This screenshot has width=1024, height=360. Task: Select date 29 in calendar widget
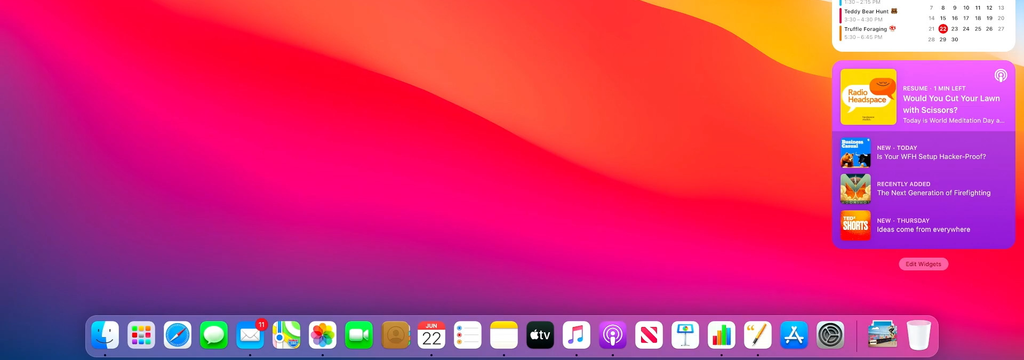click(x=943, y=39)
